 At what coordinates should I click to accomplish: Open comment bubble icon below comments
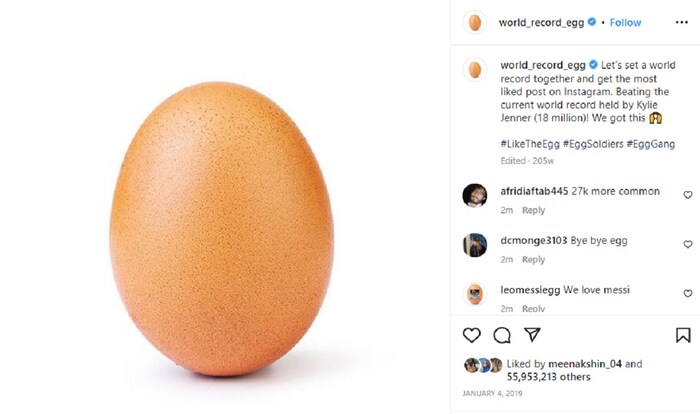coord(502,335)
